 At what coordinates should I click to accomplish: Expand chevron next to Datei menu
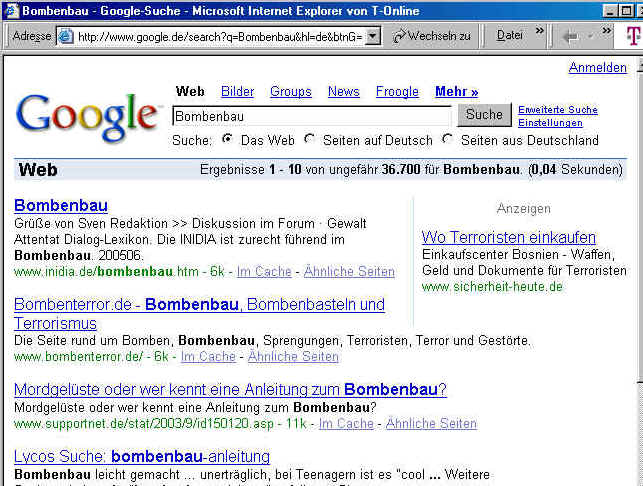tap(540, 30)
